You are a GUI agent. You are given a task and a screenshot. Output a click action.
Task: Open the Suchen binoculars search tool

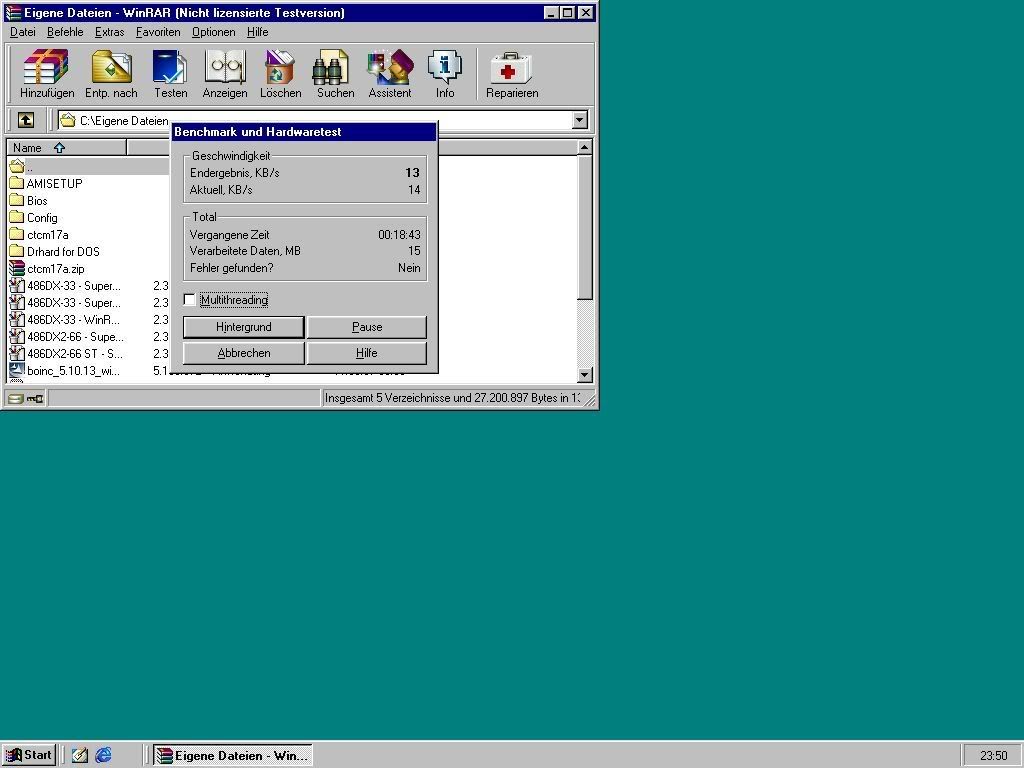tap(336, 74)
